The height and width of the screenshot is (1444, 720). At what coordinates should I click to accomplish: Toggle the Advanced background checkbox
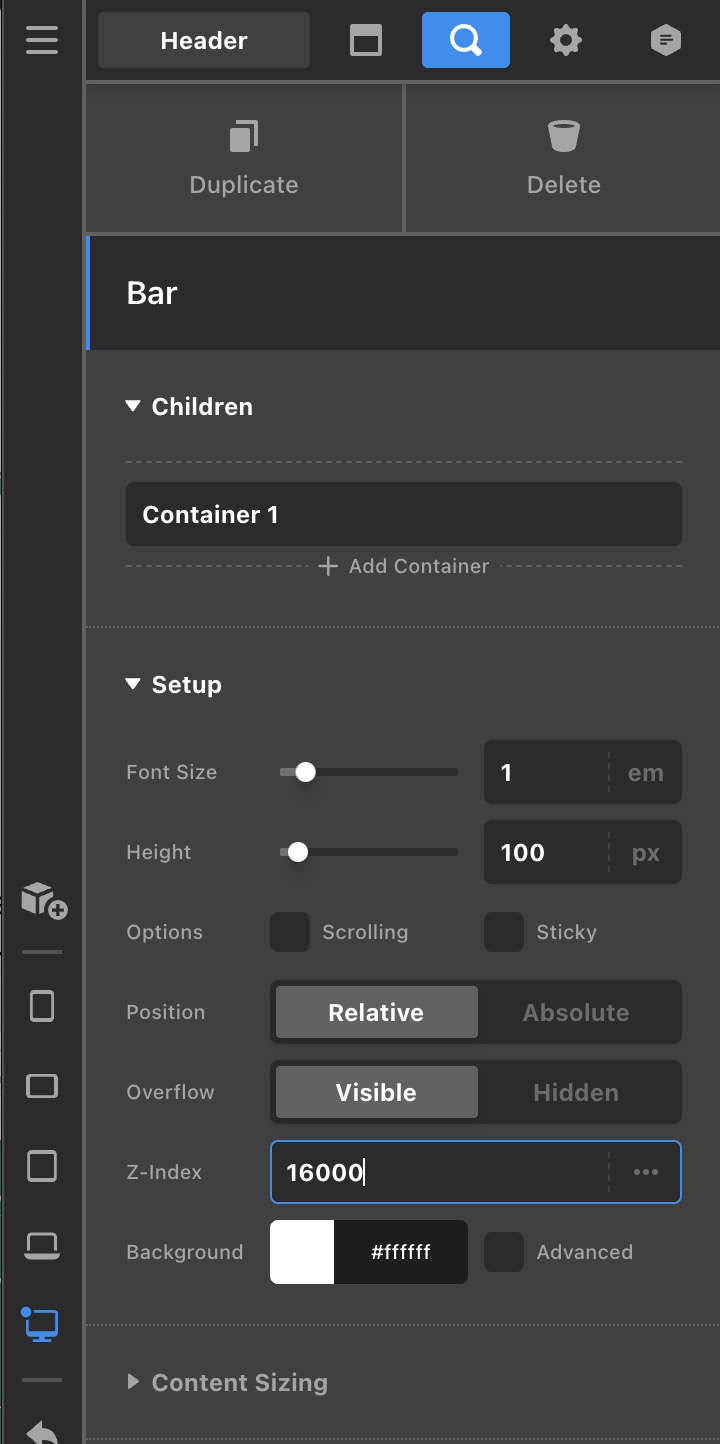[x=504, y=1252]
